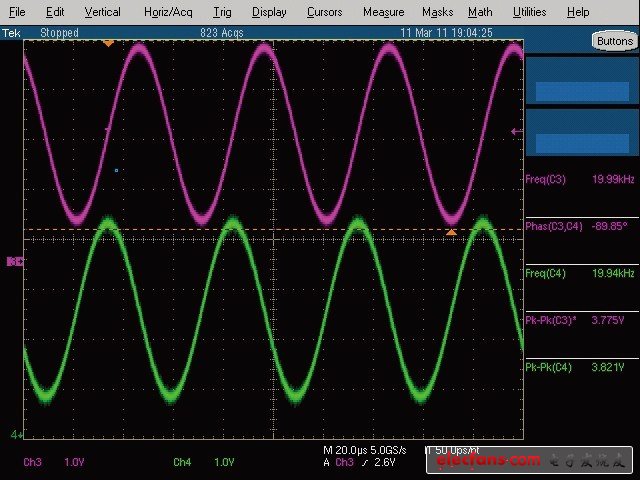The height and width of the screenshot is (480, 640).
Task: Select the Ch4 ground reference marker
Action: tap(15, 435)
